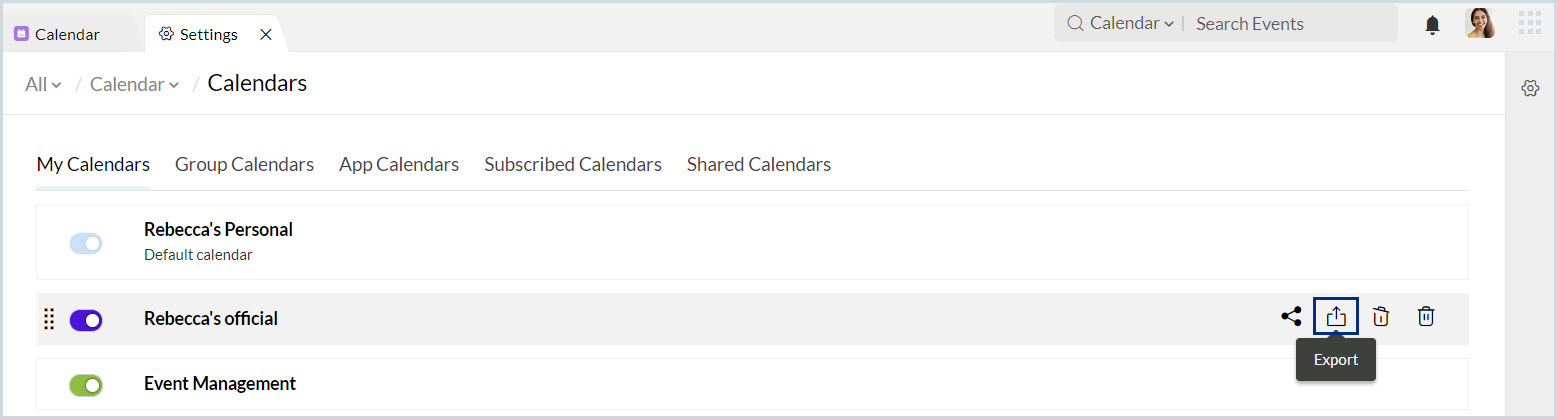Expand the All breadcrumb dropdown
Screen dimensions: 1557x419
click(x=43, y=85)
